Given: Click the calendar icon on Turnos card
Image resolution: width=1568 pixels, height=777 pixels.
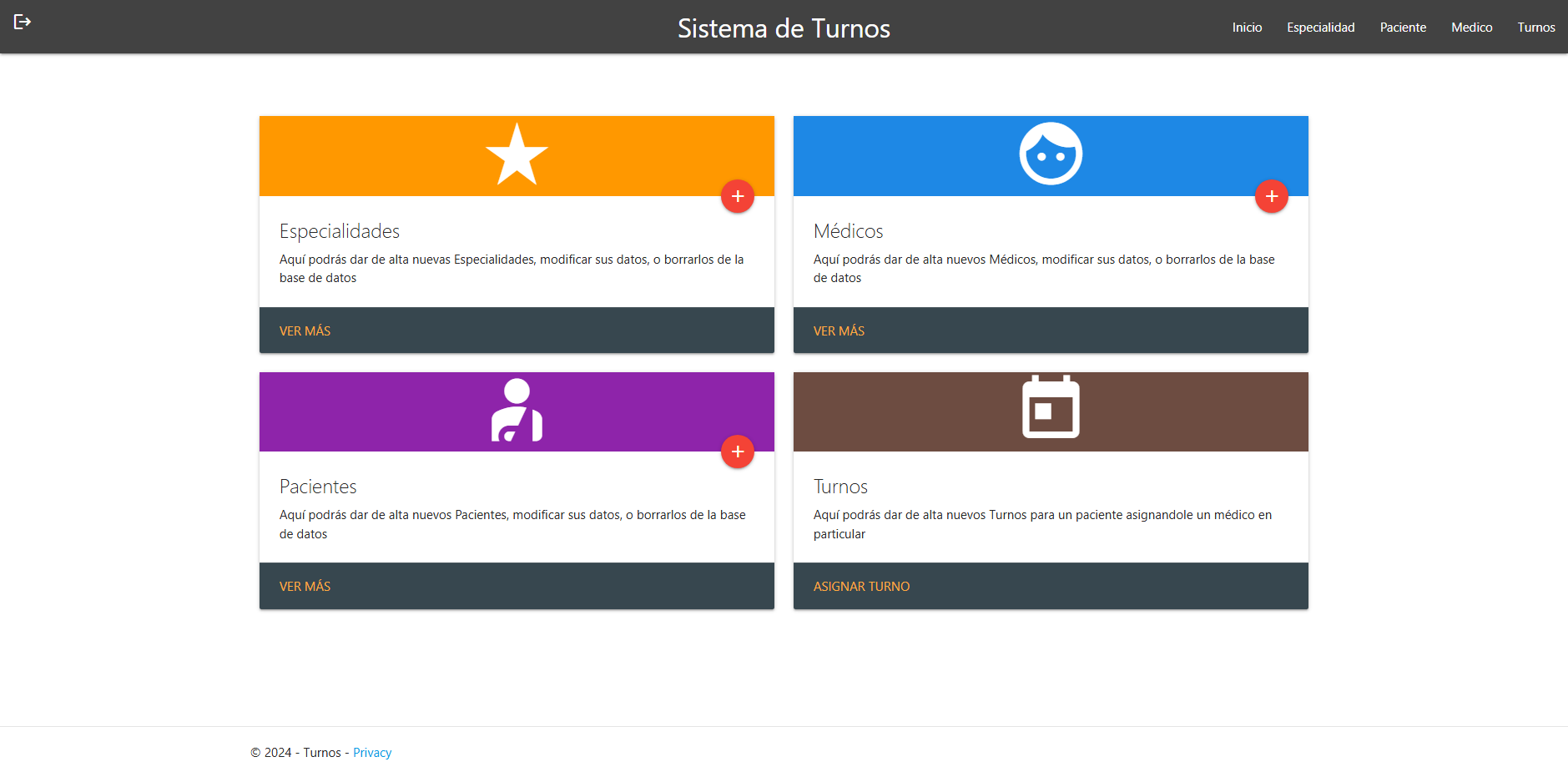Looking at the screenshot, I should pos(1050,408).
